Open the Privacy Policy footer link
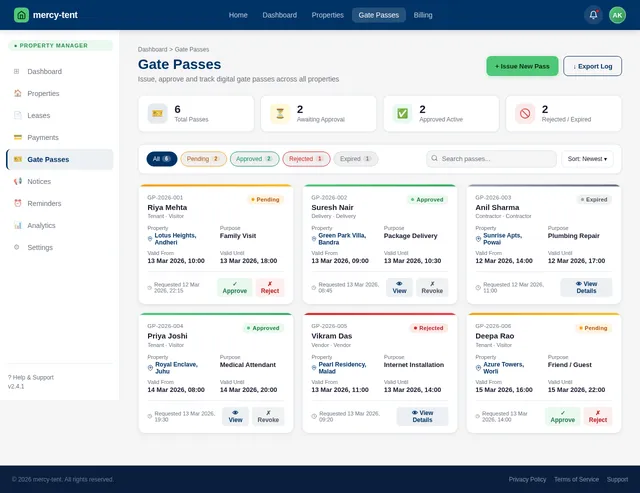 pos(526,479)
